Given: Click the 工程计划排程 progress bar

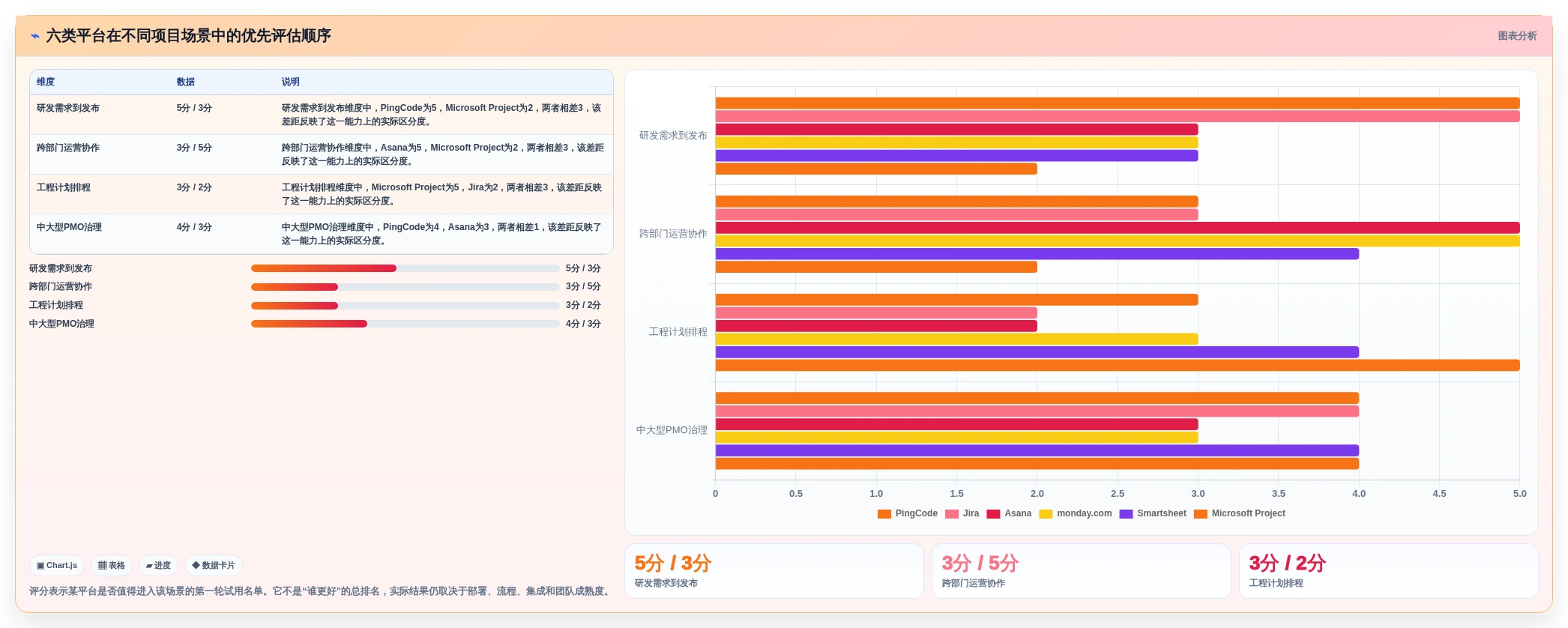Looking at the screenshot, I should point(405,306).
